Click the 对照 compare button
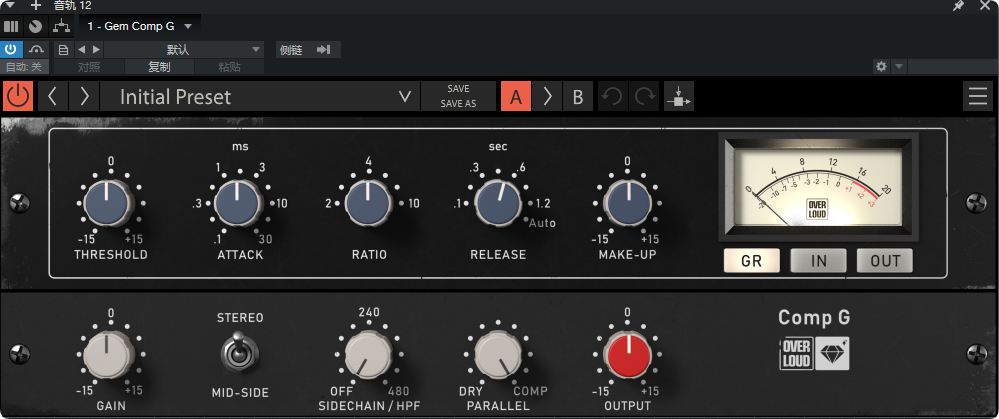This screenshot has width=999, height=419. click(89, 67)
